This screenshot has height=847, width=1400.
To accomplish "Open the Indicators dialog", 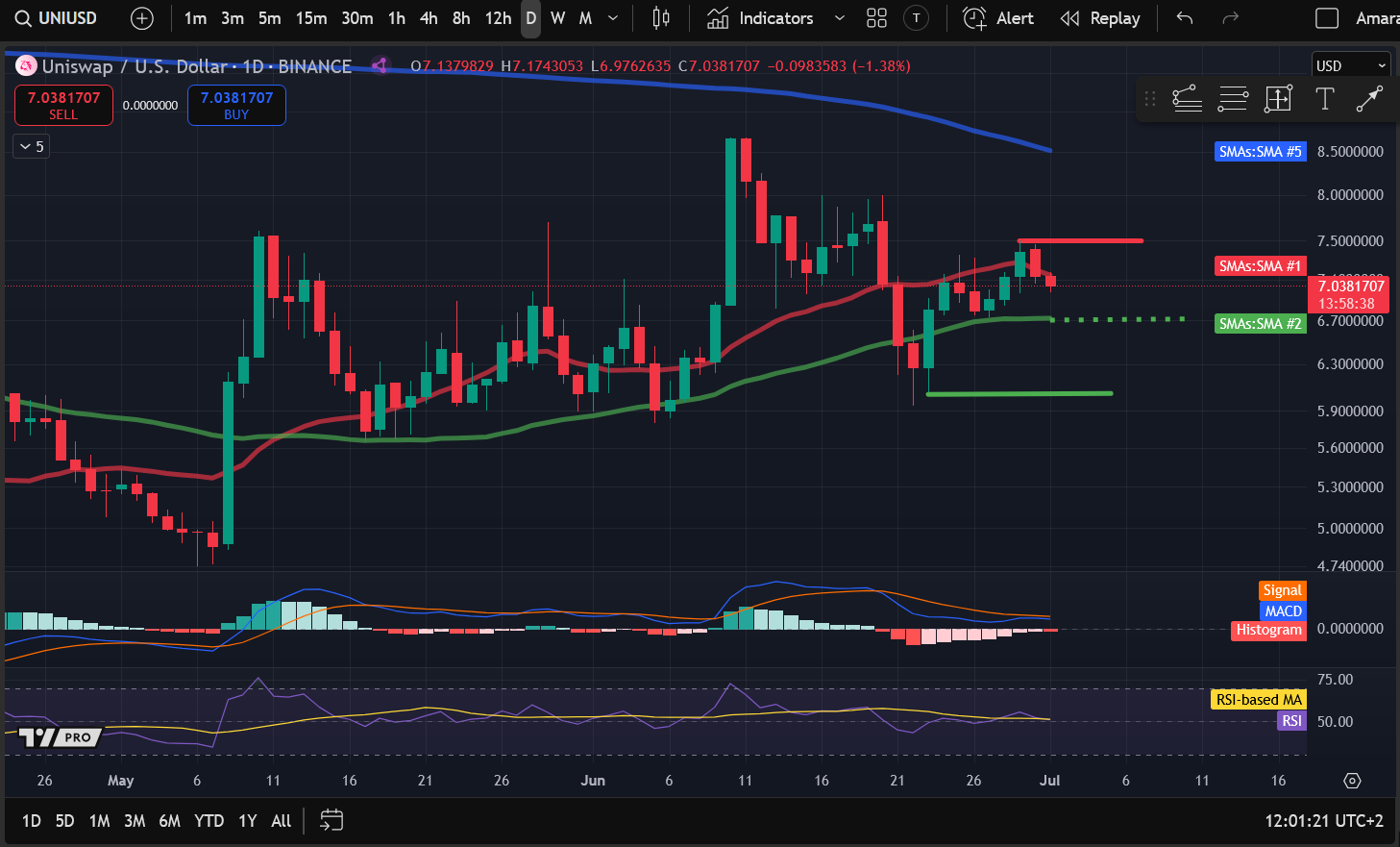I will point(760,18).
